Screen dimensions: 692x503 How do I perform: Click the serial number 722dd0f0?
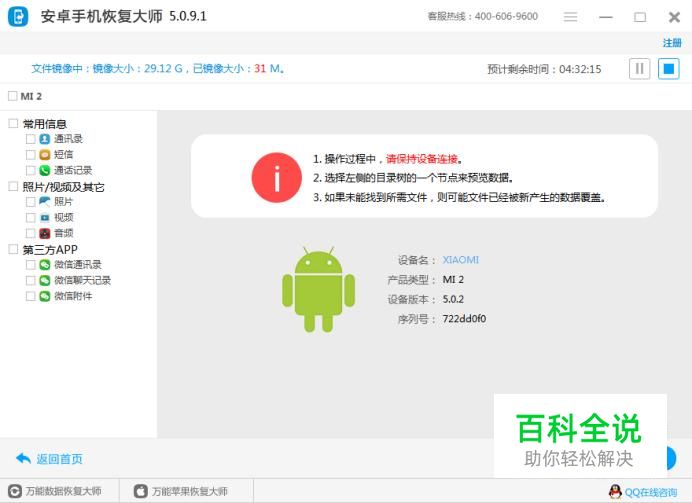click(464, 319)
